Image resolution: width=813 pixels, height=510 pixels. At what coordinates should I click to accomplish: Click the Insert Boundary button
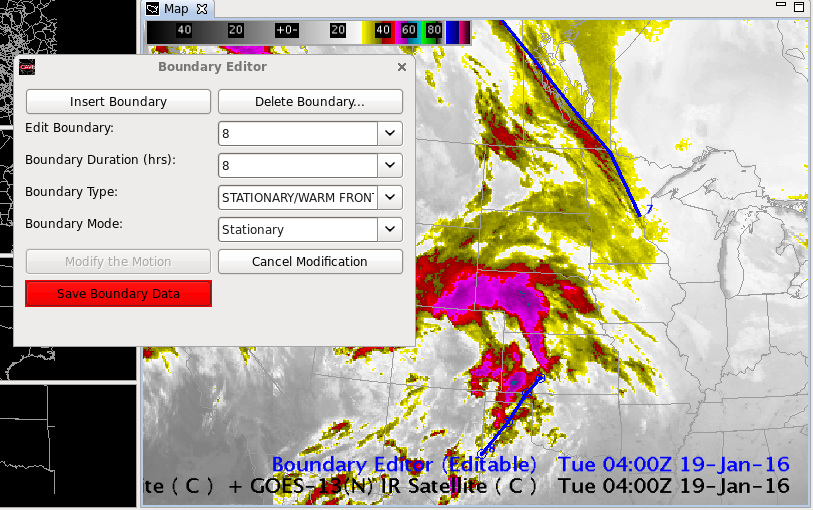pos(118,102)
